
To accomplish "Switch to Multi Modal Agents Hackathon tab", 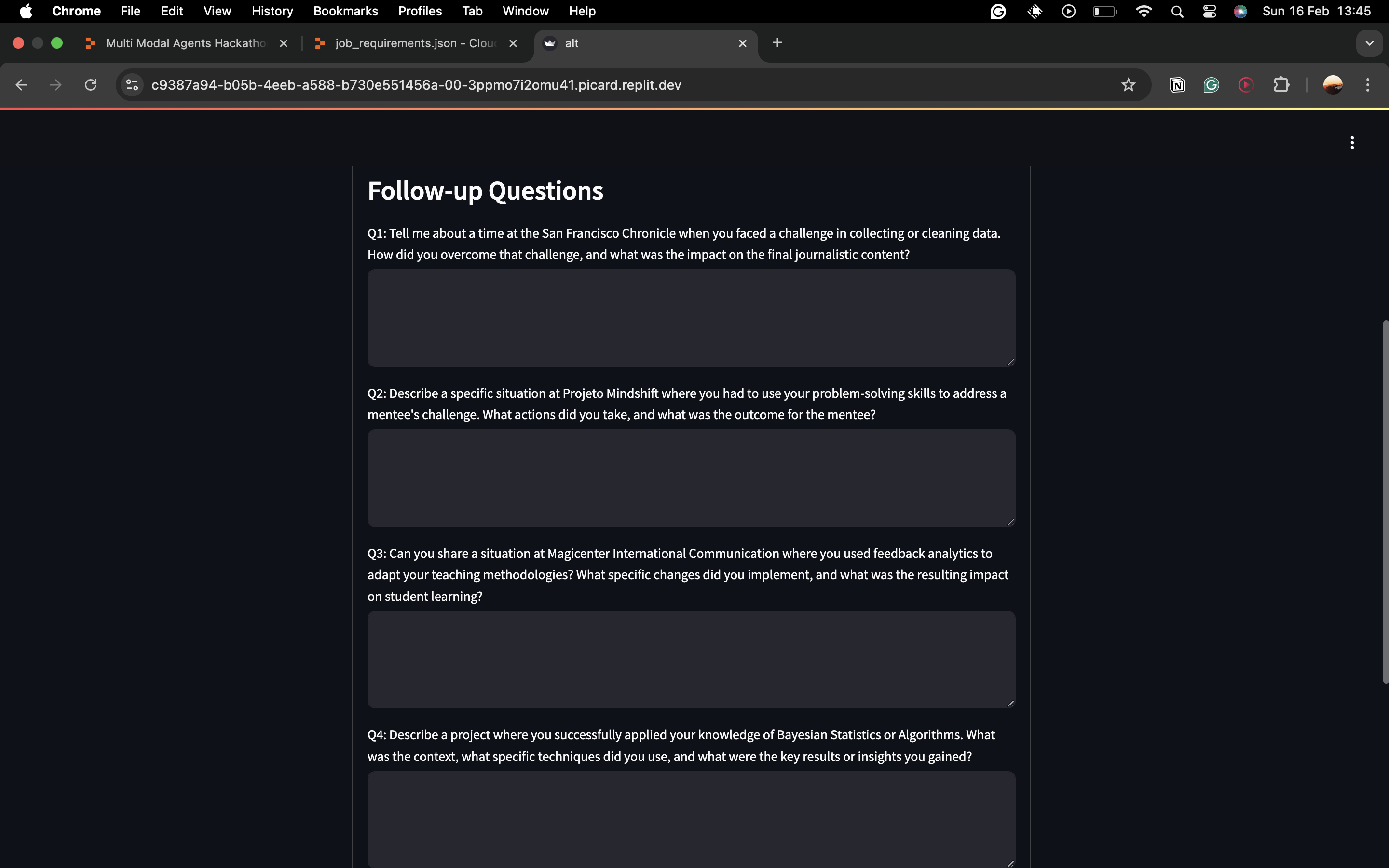I will 185,43.
